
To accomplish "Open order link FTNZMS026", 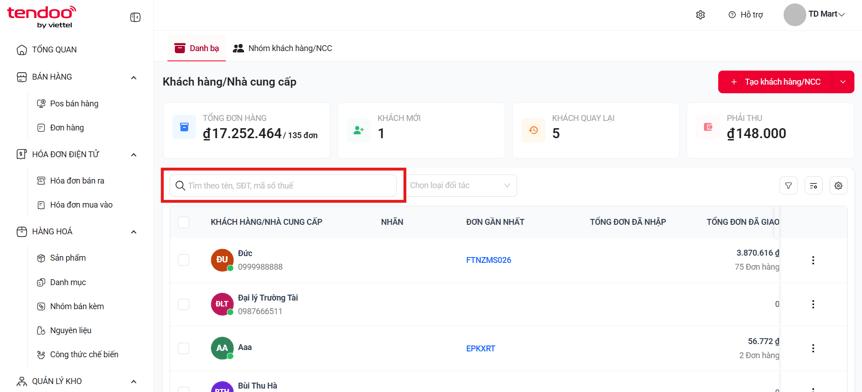I will point(488,260).
